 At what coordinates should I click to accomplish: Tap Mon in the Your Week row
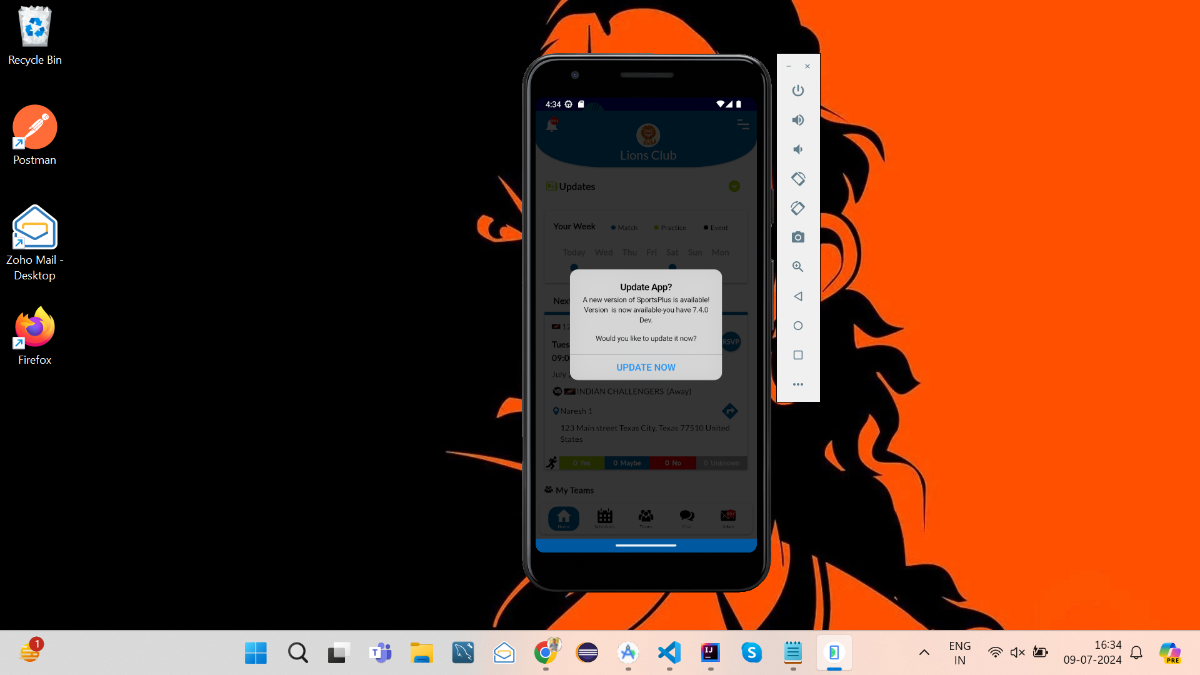[720, 252]
